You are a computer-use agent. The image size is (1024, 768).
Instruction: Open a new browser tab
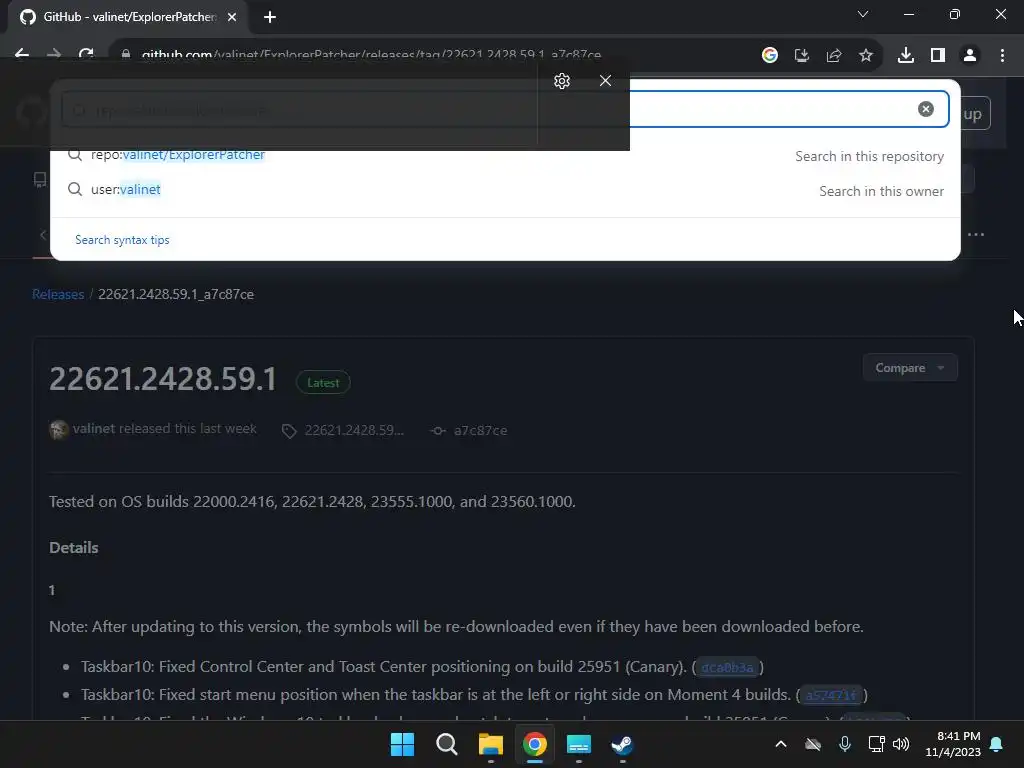270,17
